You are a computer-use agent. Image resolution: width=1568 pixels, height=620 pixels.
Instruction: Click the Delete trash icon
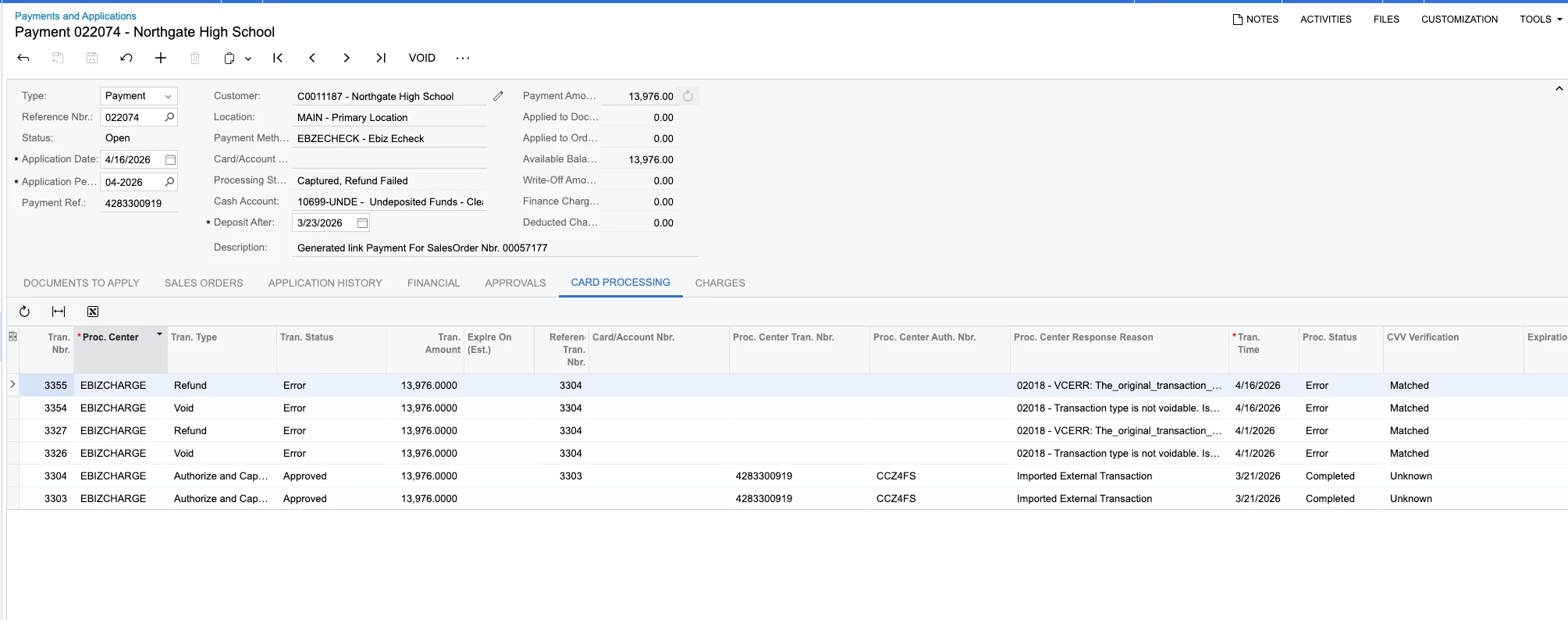[x=195, y=58]
